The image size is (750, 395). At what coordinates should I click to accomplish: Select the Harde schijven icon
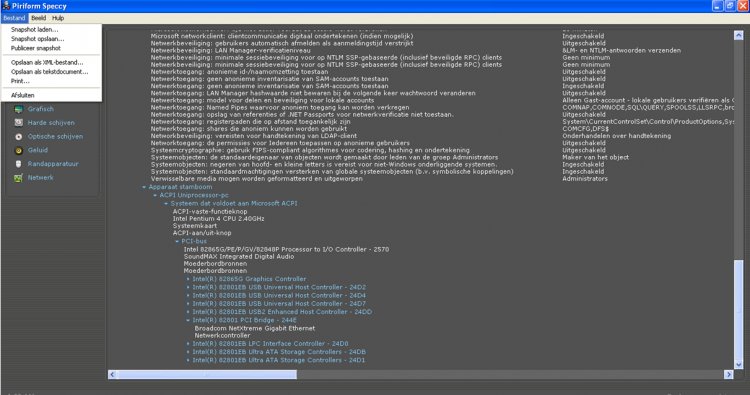pyautogui.click(x=19, y=122)
